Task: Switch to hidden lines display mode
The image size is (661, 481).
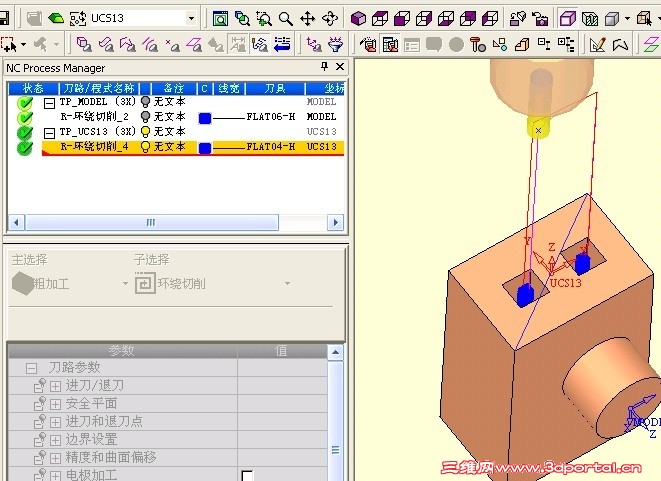Action: coord(589,19)
